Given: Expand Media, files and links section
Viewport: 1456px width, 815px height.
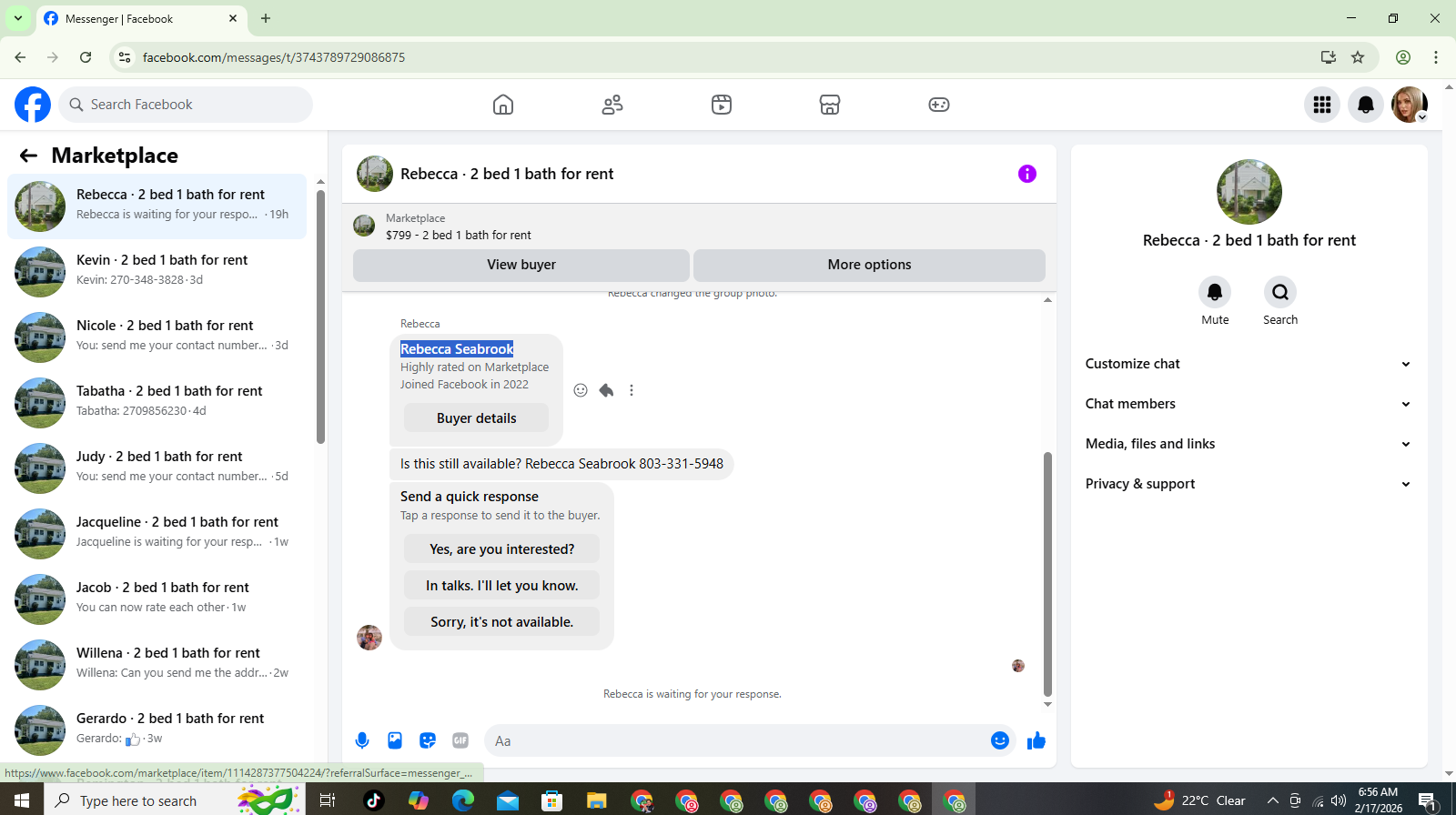Looking at the screenshot, I should [x=1249, y=444].
